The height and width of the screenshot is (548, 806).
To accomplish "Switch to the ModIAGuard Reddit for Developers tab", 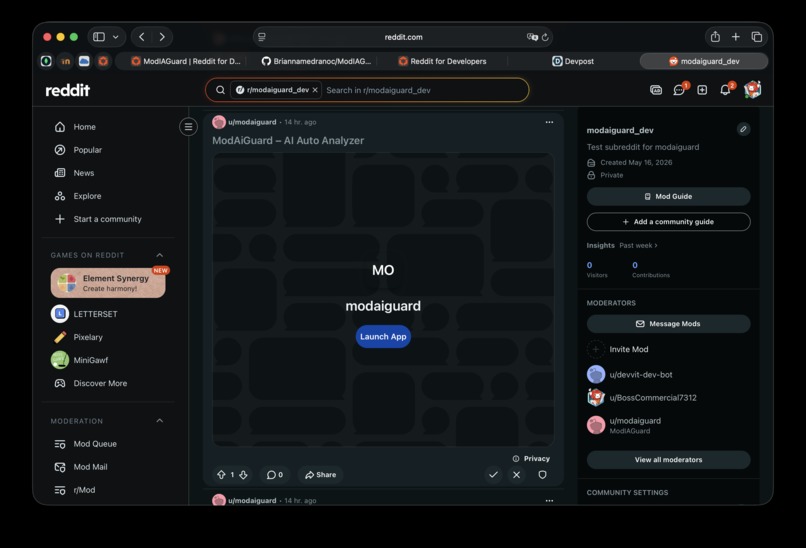I will point(186,61).
